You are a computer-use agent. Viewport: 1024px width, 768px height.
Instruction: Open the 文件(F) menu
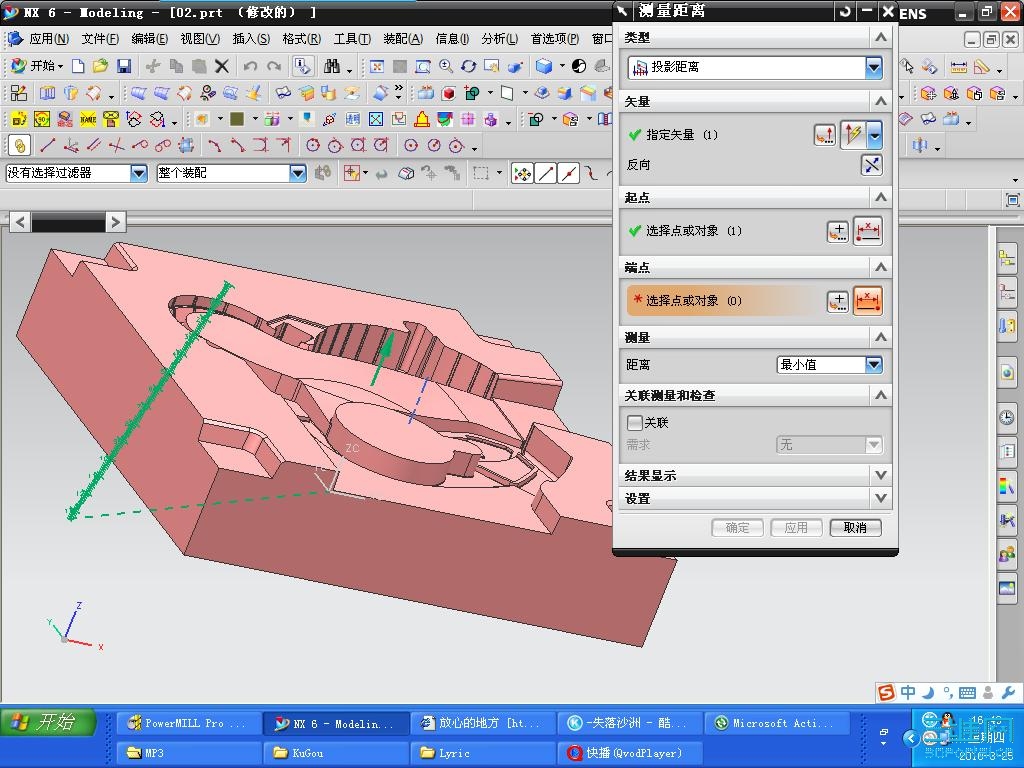tap(100, 39)
